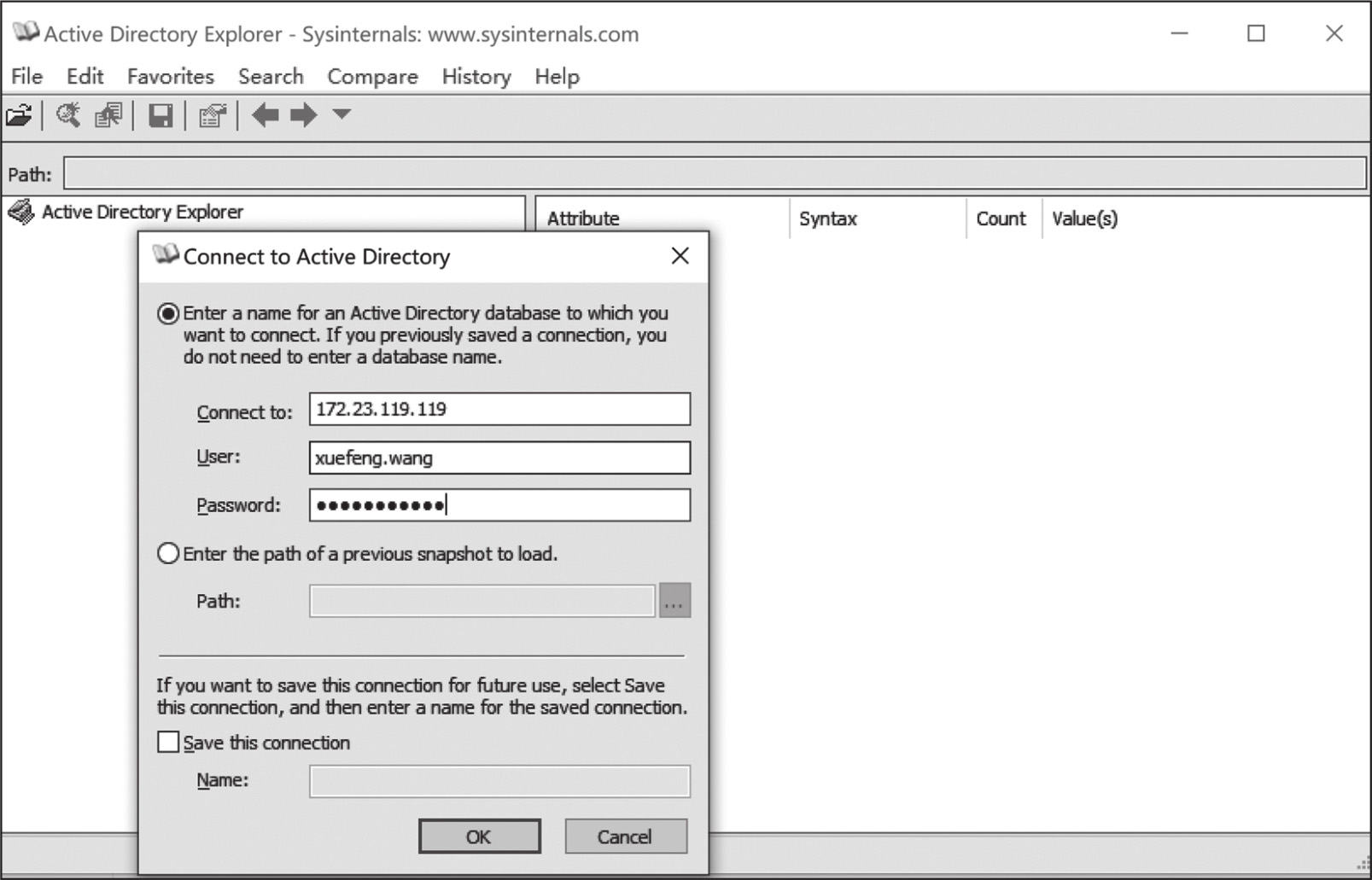The height and width of the screenshot is (880, 1372).
Task: Open the Compare menu
Action: point(372,76)
